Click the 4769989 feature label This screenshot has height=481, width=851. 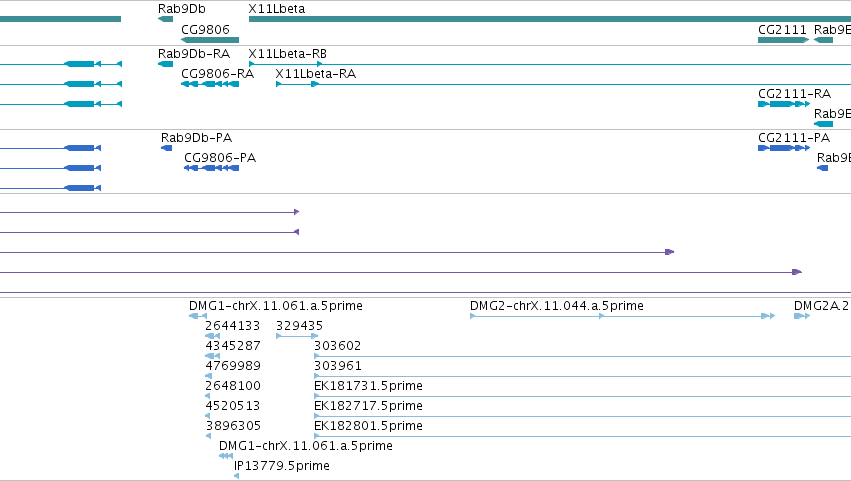[x=233, y=366]
